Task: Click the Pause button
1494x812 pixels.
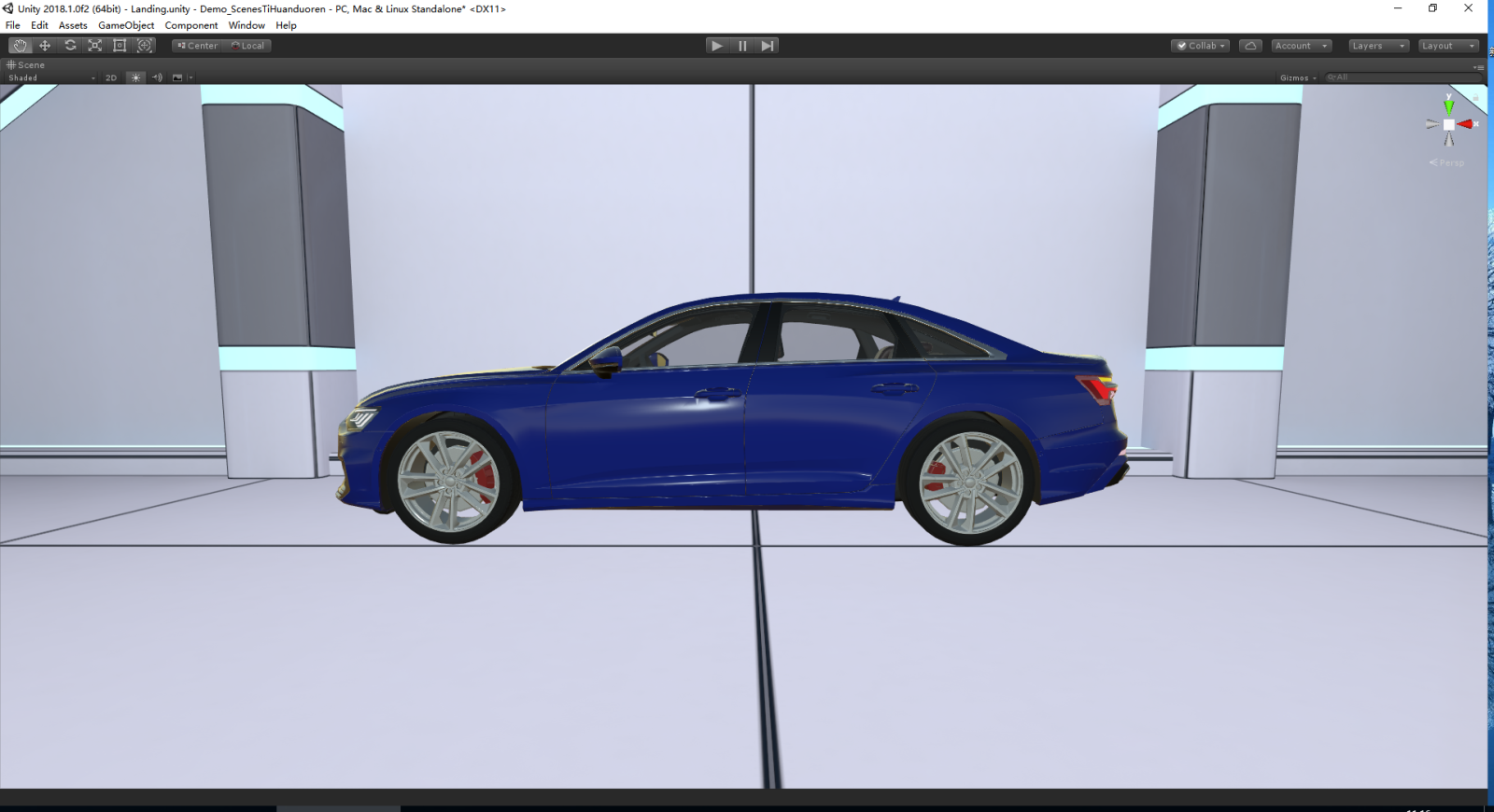Action: pos(742,46)
